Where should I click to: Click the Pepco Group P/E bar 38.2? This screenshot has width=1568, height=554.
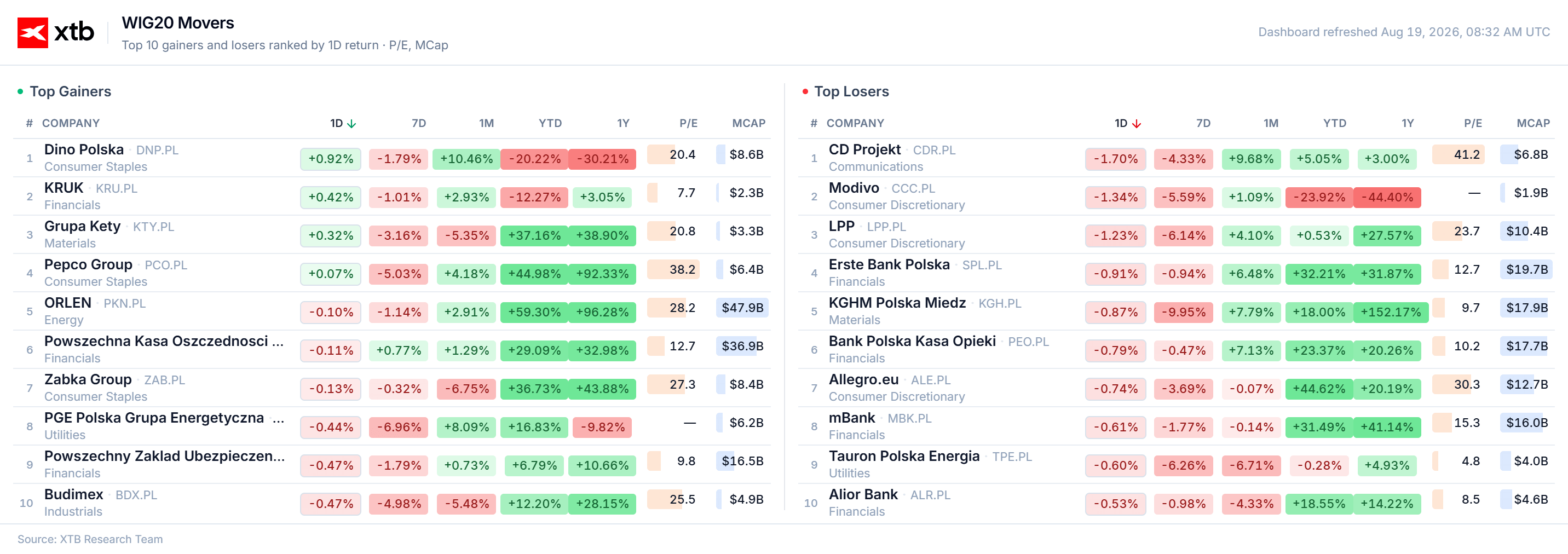point(673,270)
